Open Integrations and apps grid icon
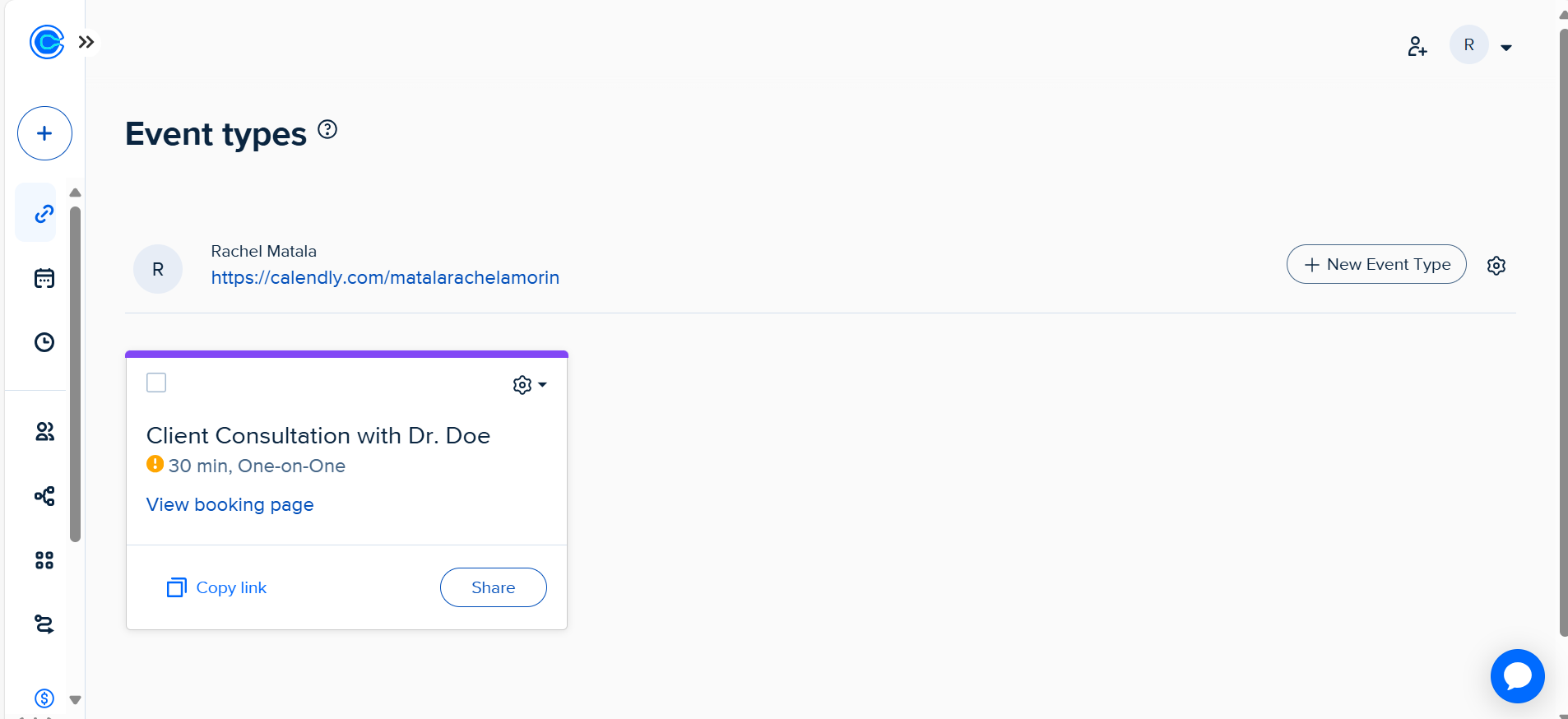This screenshot has height=719, width=1568. click(x=44, y=560)
